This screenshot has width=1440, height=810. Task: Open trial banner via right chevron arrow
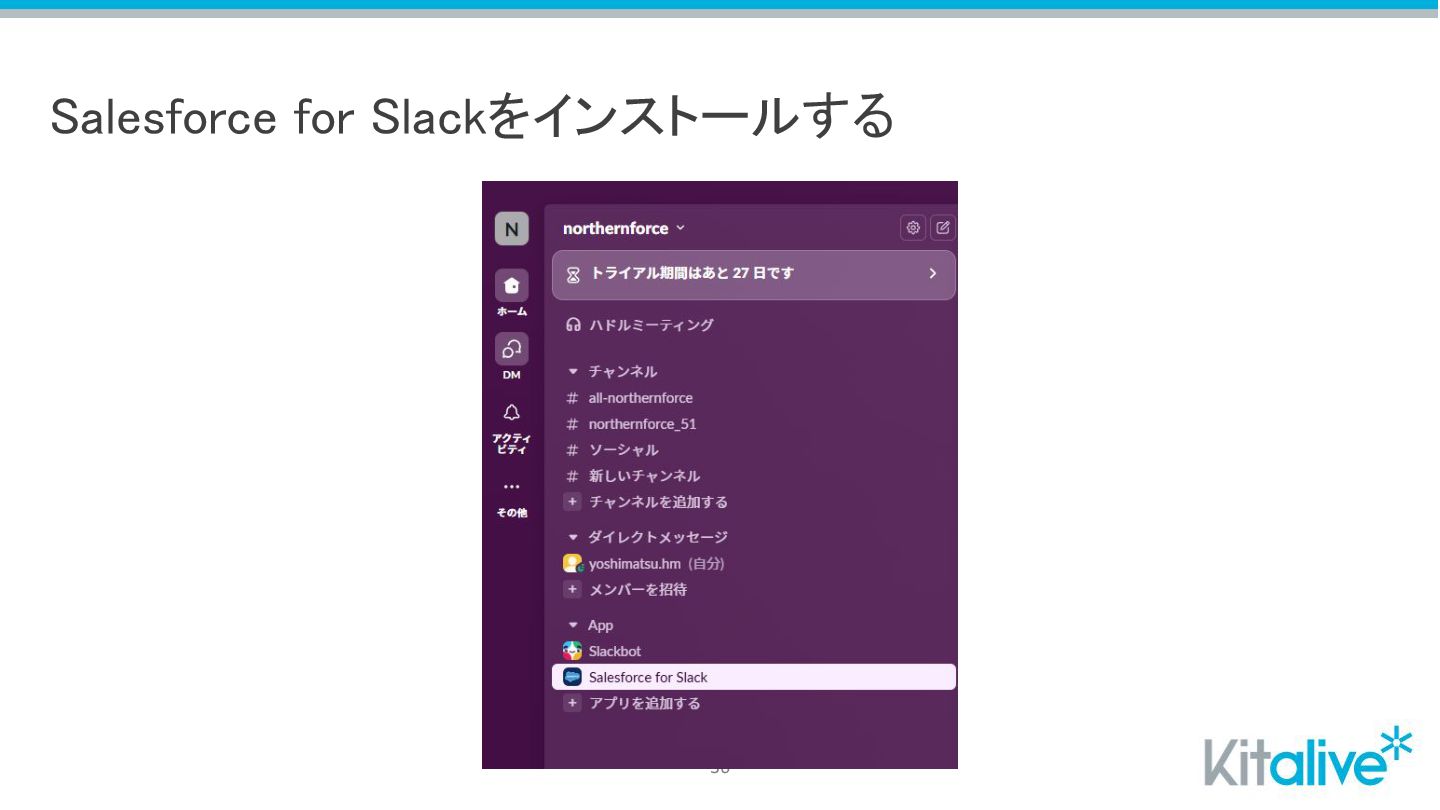[x=933, y=273]
